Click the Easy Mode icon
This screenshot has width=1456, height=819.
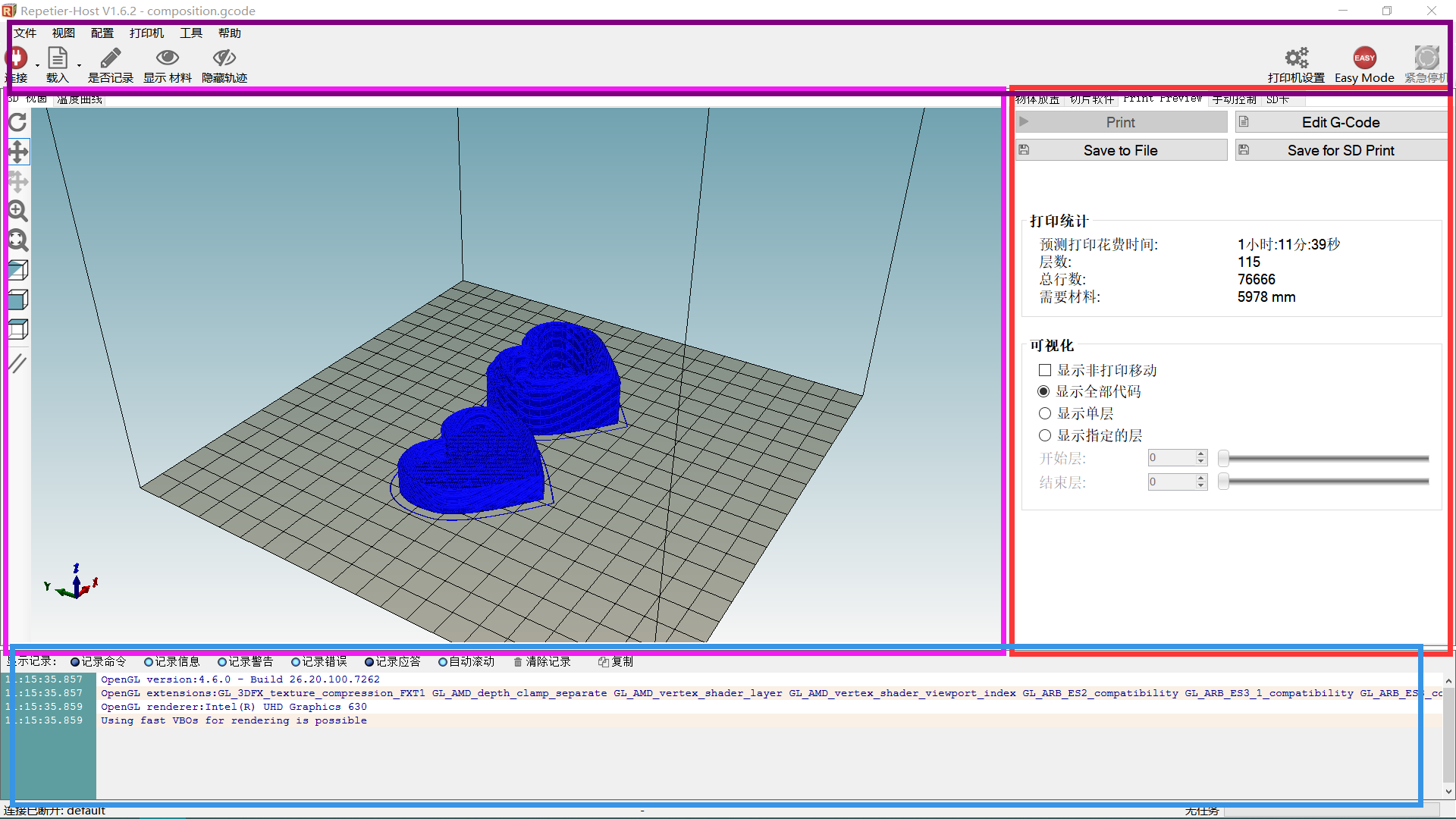[x=1364, y=58]
